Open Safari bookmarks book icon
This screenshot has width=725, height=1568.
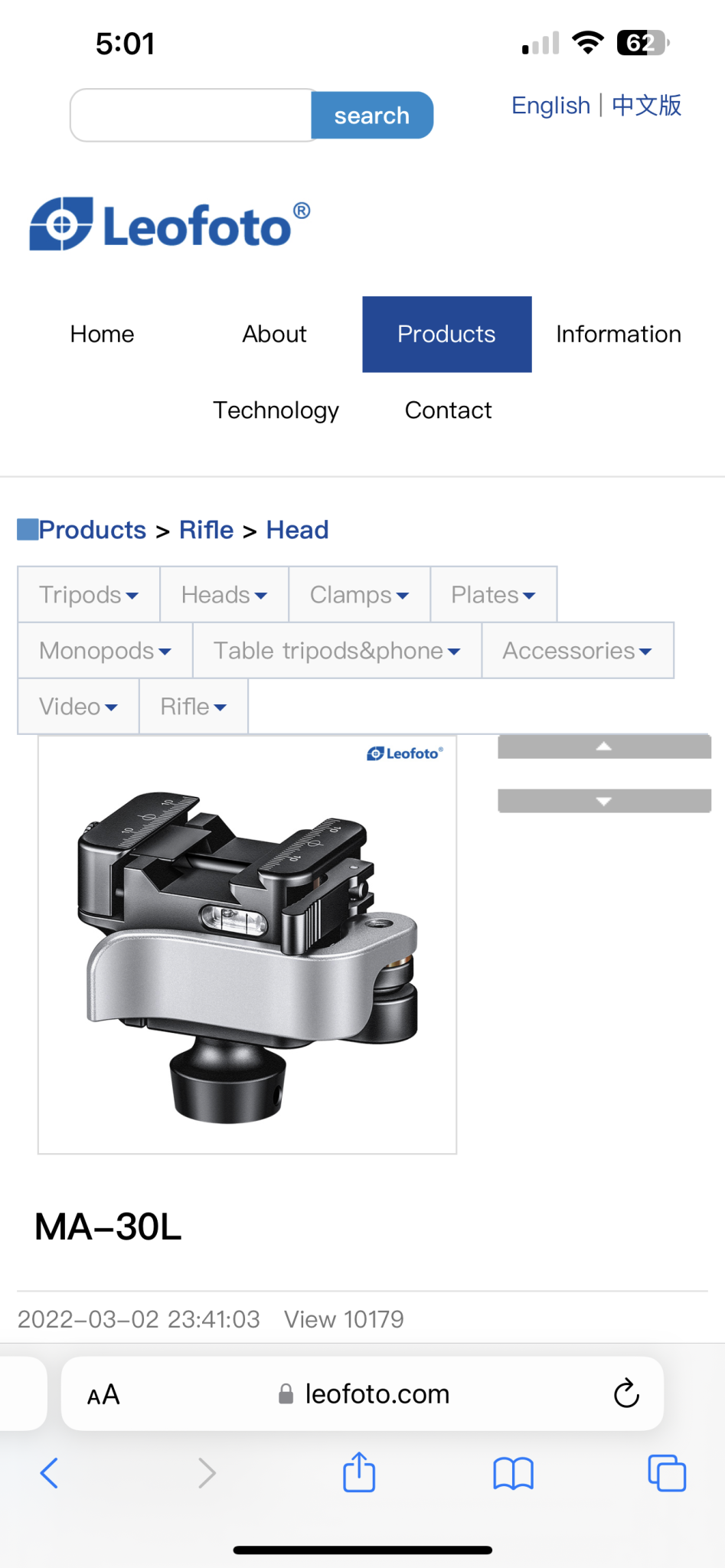[513, 1473]
